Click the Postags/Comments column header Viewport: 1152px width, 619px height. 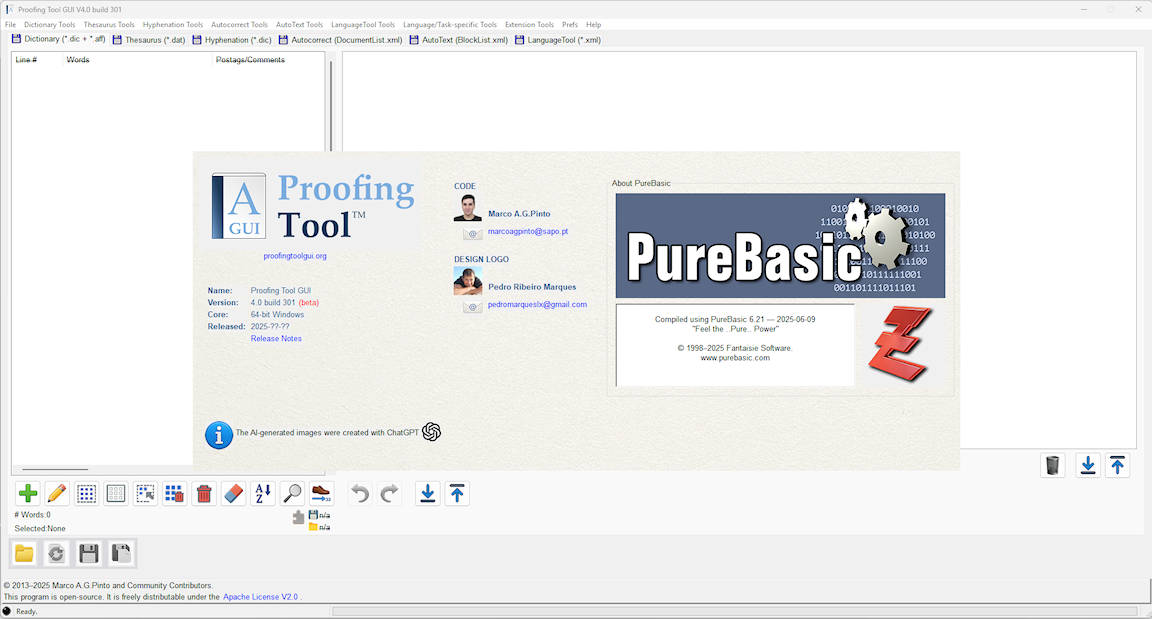(x=268, y=59)
